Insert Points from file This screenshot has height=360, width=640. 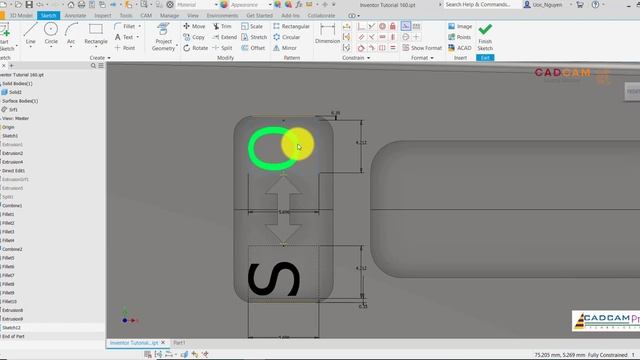[x=459, y=37]
